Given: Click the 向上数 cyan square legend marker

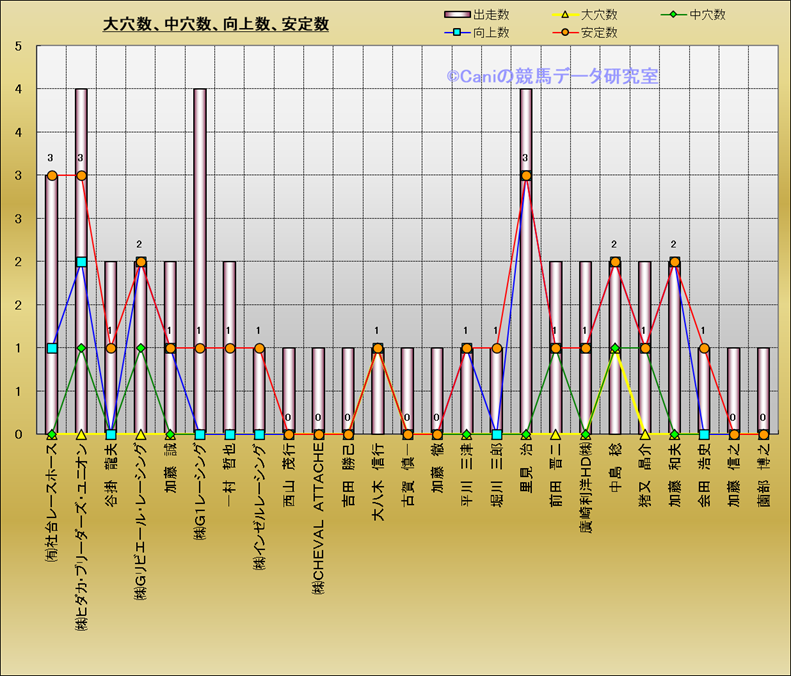Looking at the screenshot, I should click(456, 33).
